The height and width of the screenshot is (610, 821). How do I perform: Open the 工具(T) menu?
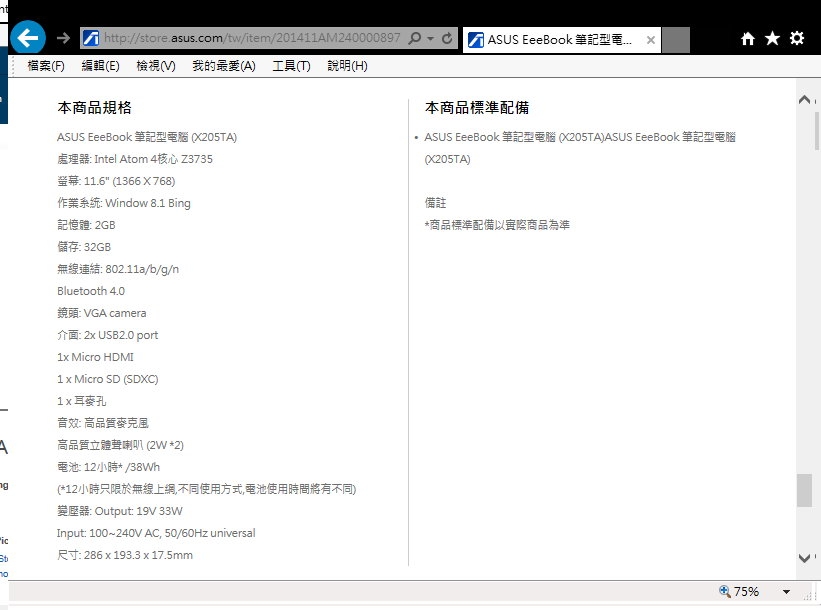pyautogui.click(x=292, y=66)
